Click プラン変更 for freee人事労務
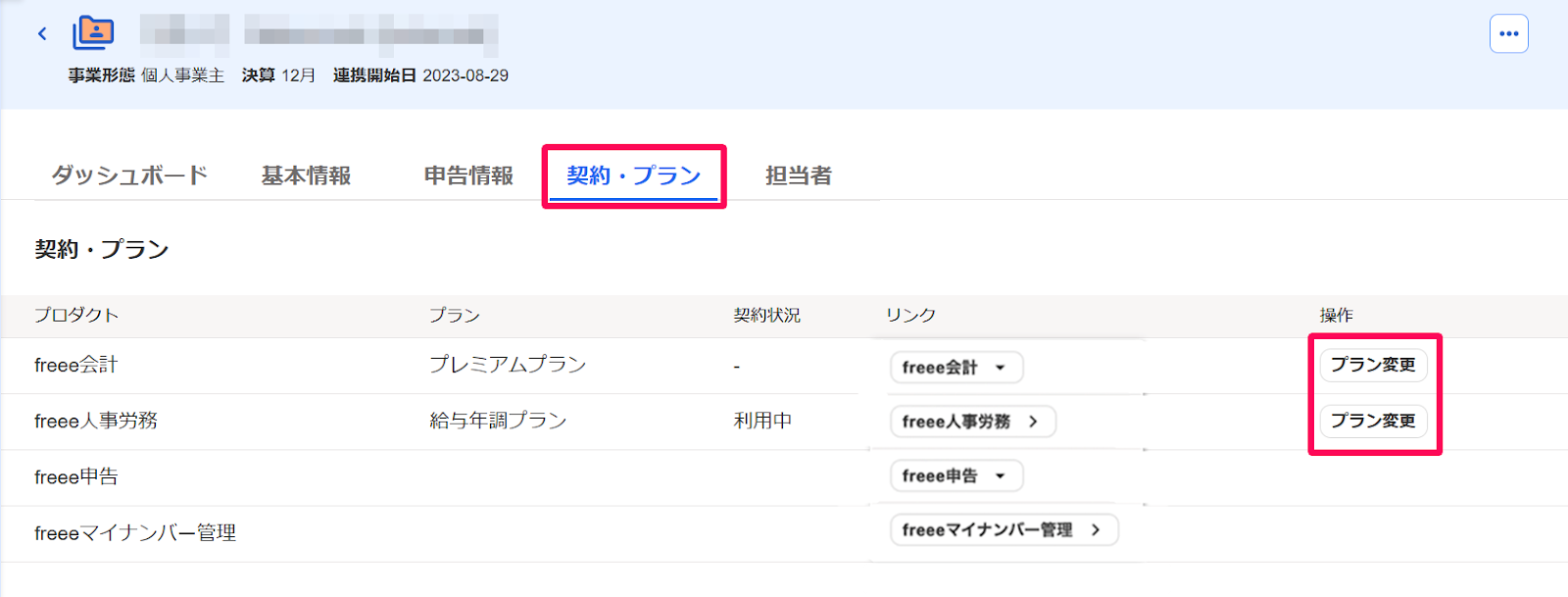The width and height of the screenshot is (1568, 597). [1373, 421]
